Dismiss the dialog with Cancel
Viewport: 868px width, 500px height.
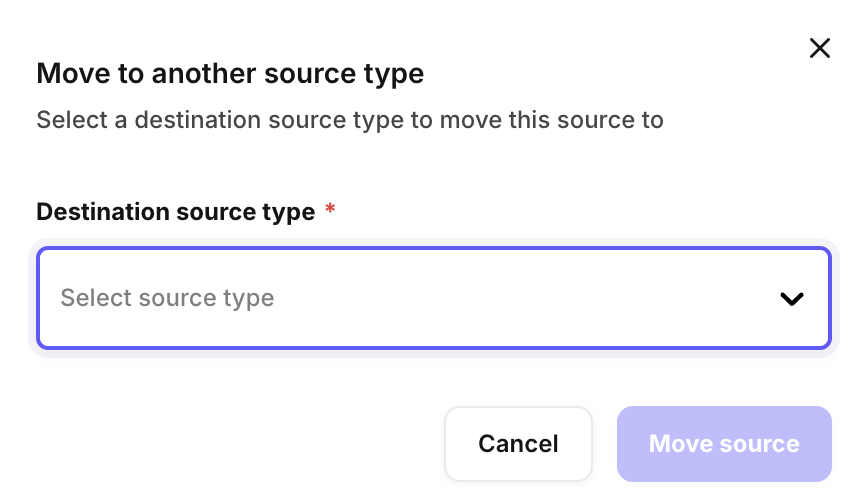click(518, 444)
